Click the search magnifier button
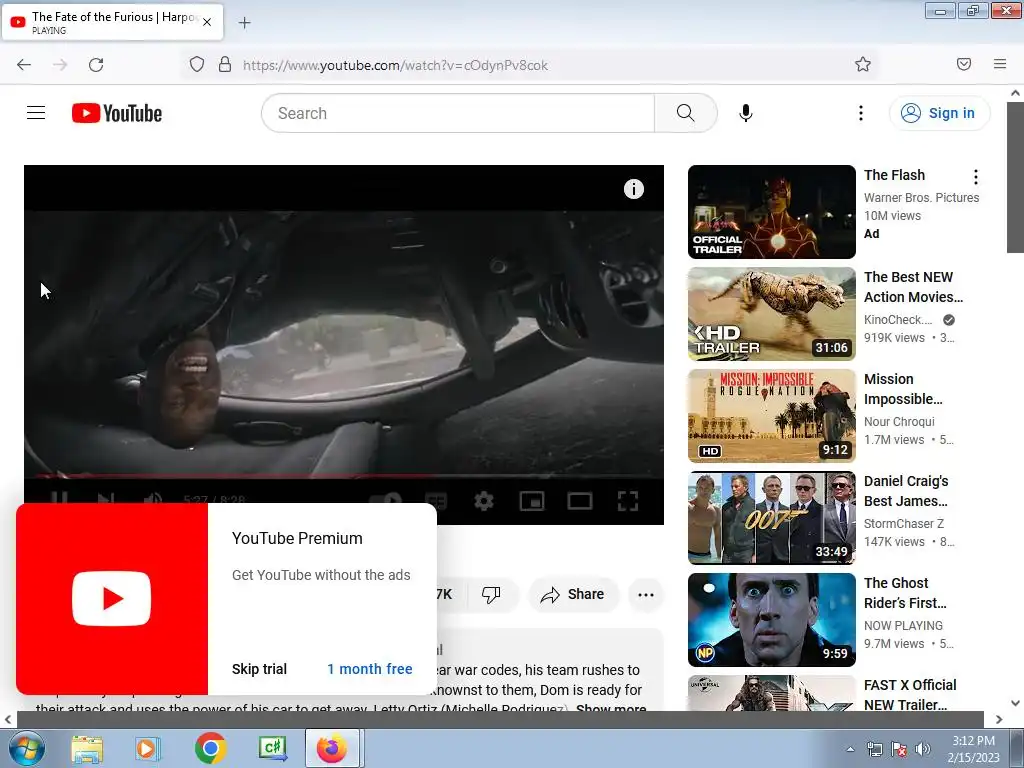This screenshot has height=768, width=1024. pos(685,113)
